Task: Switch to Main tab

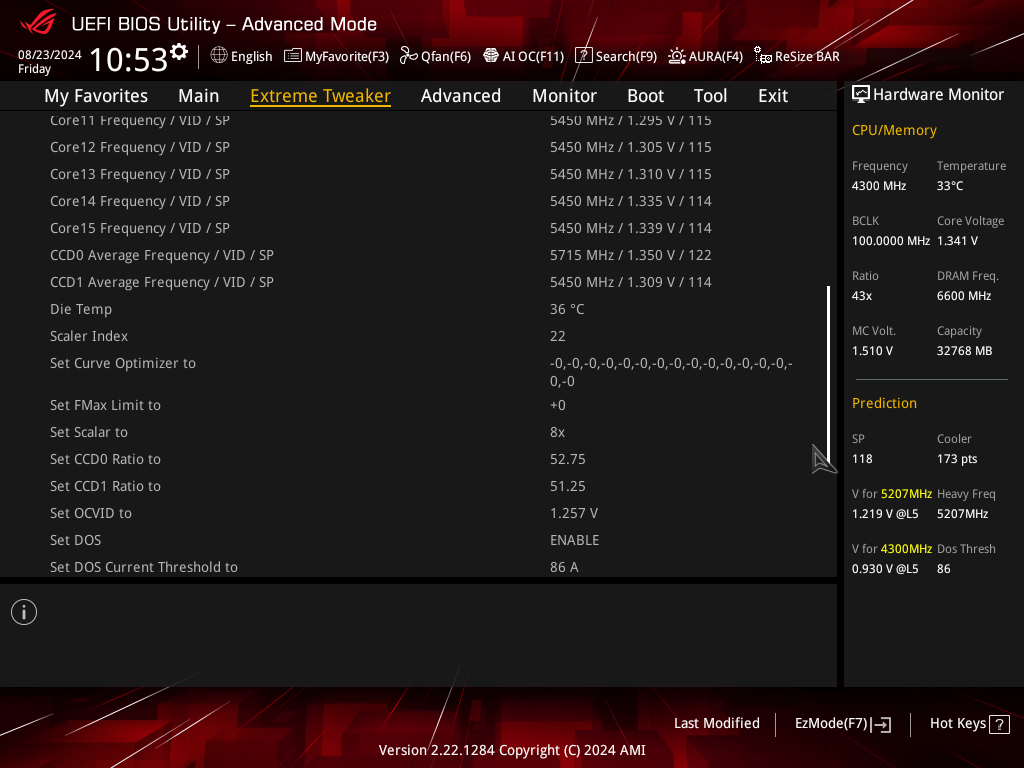Action: click(x=199, y=96)
